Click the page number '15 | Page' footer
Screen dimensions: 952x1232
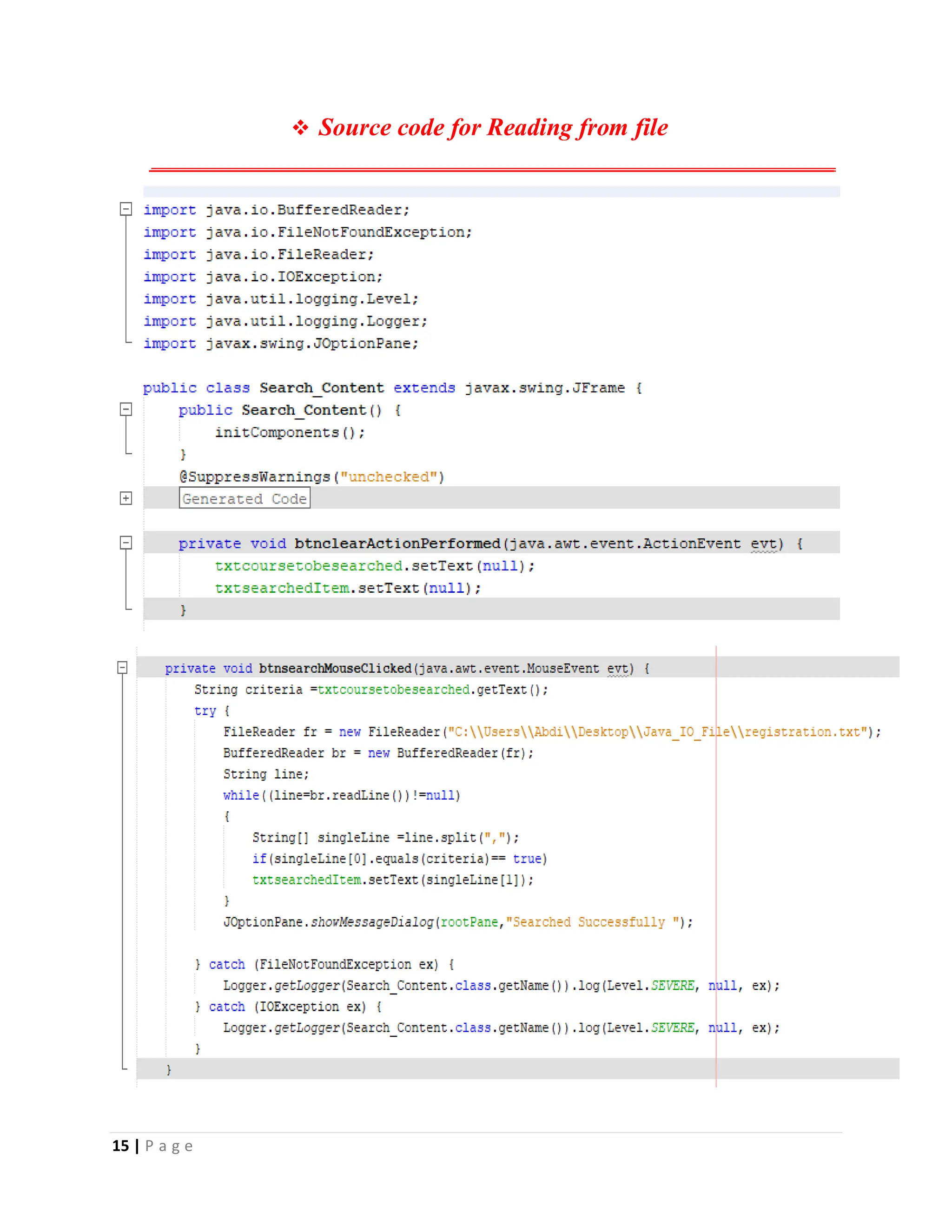pos(152,1146)
